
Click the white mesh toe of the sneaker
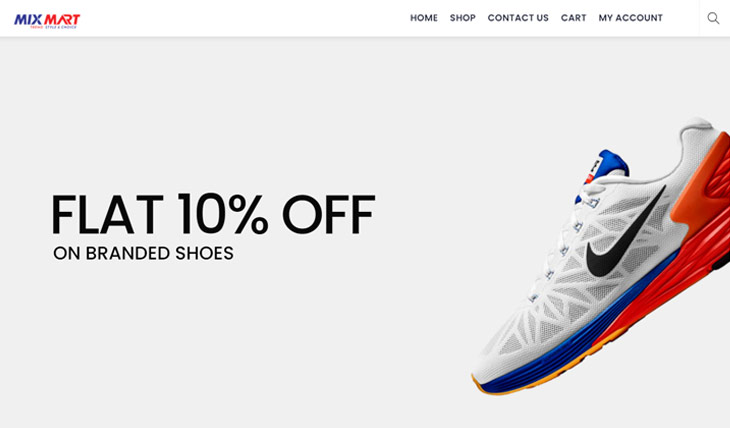(507, 340)
